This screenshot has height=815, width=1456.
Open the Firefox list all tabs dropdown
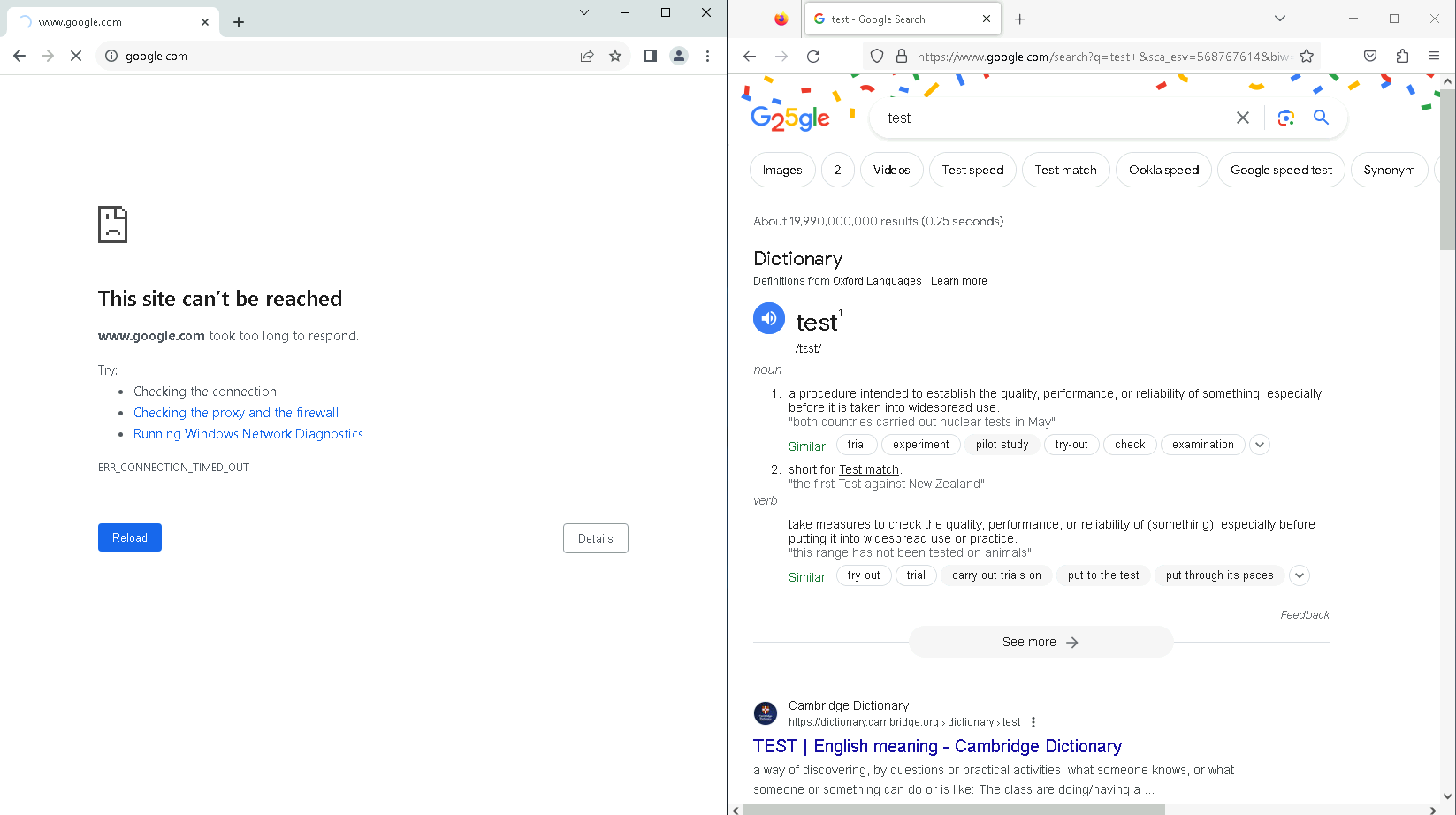pyautogui.click(x=1279, y=19)
